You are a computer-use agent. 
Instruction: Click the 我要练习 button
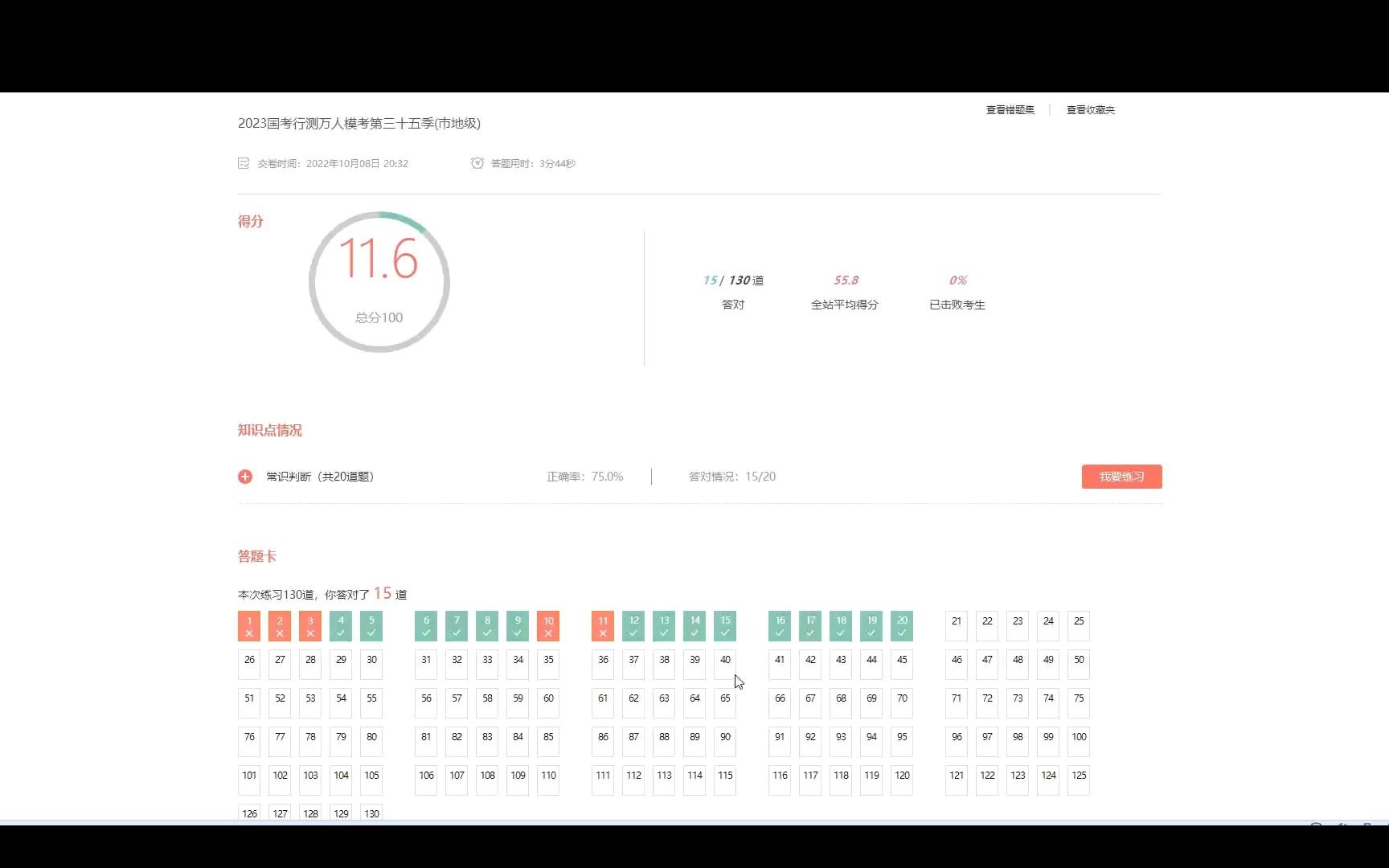(1121, 477)
